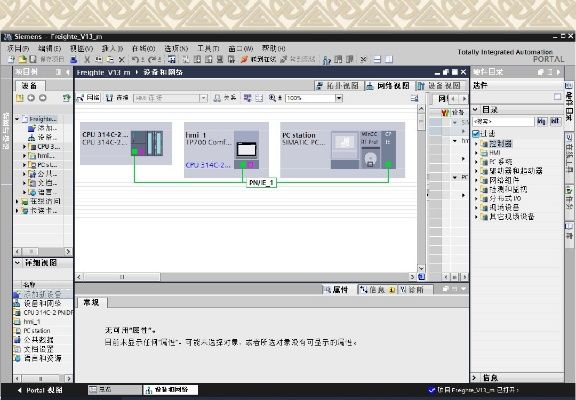
Task: Collapse the 详细视图 details view section
Action: coord(17,263)
